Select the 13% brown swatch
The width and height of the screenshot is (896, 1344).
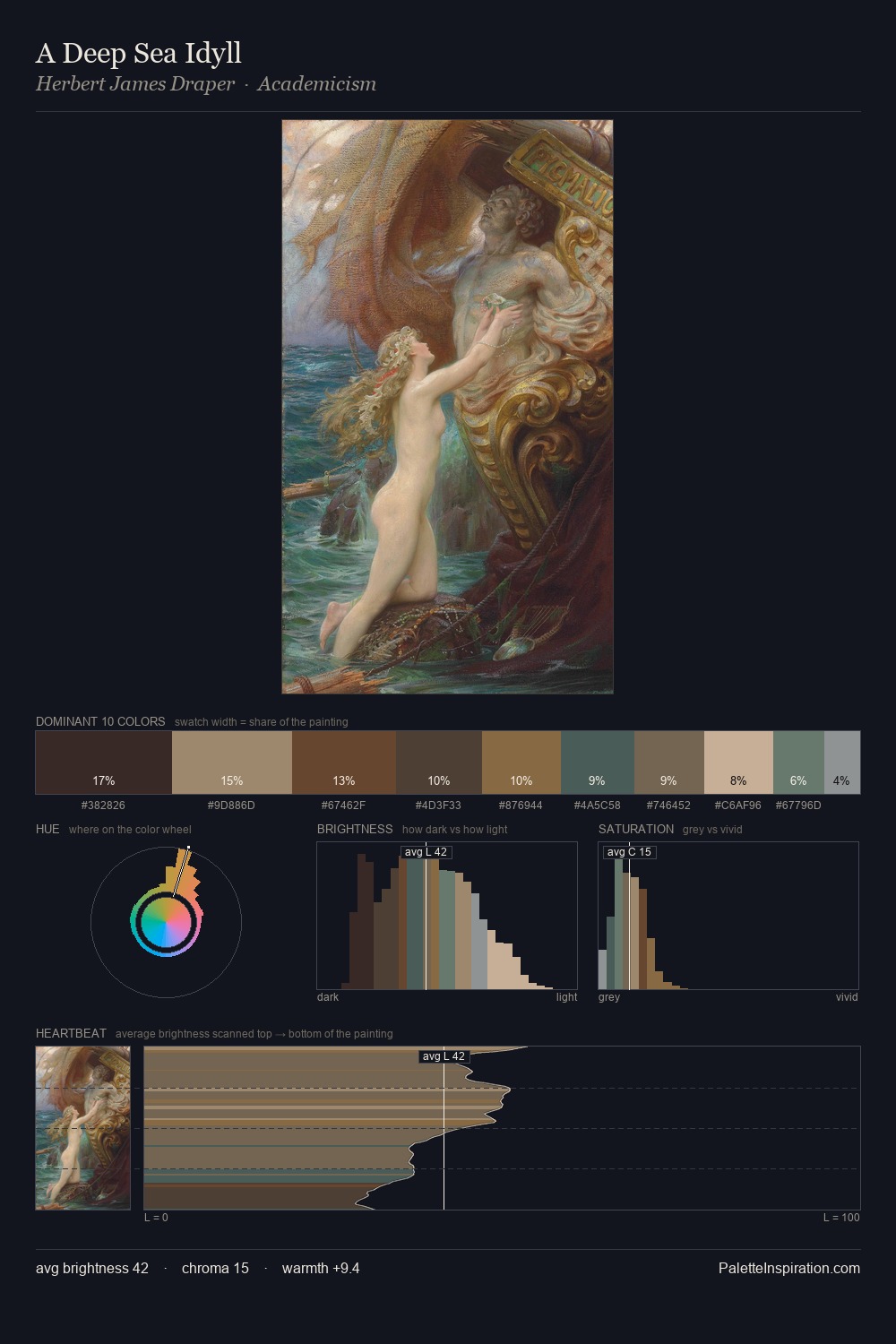pyautogui.click(x=344, y=762)
